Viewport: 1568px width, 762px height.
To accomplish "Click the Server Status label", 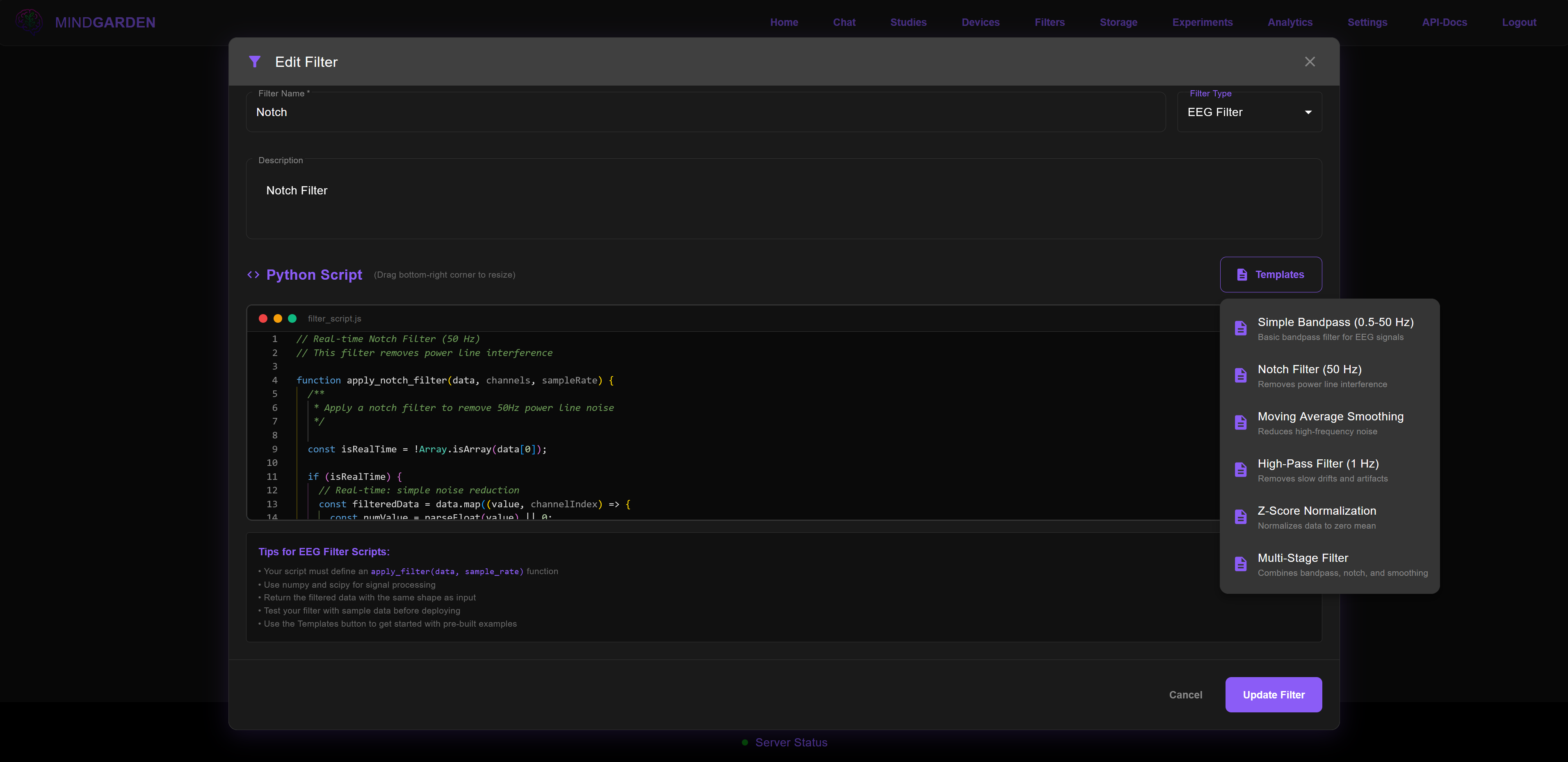I will [791, 743].
